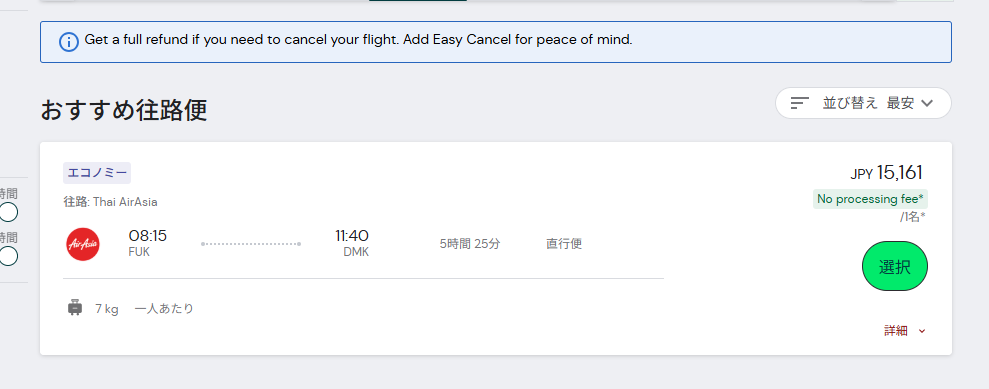Click the 一人あたり baggage allowance text

click(x=164, y=308)
